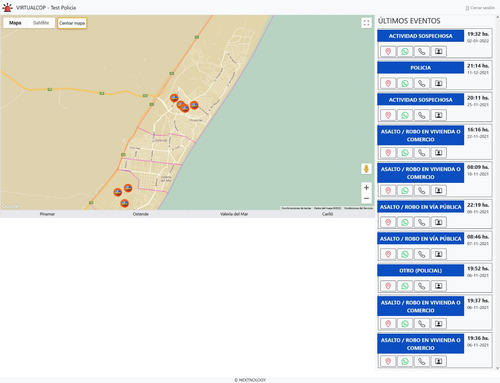Open WhatsApp for the 21:14 Policia event
The height and width of the screenshot is (383, 500).
tap(405, 83)
